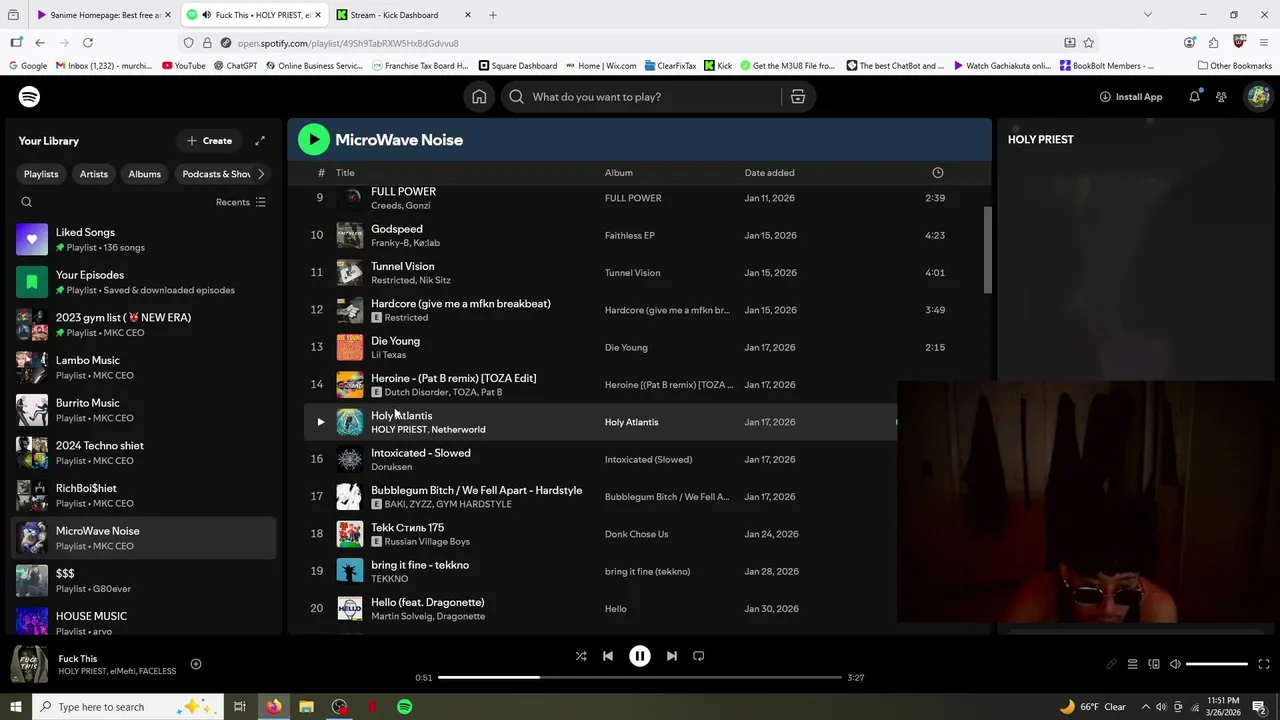The height and width of the screenshot is (720, 1280).
Task: Reload the page in Firefox
Action: [88, 43]
